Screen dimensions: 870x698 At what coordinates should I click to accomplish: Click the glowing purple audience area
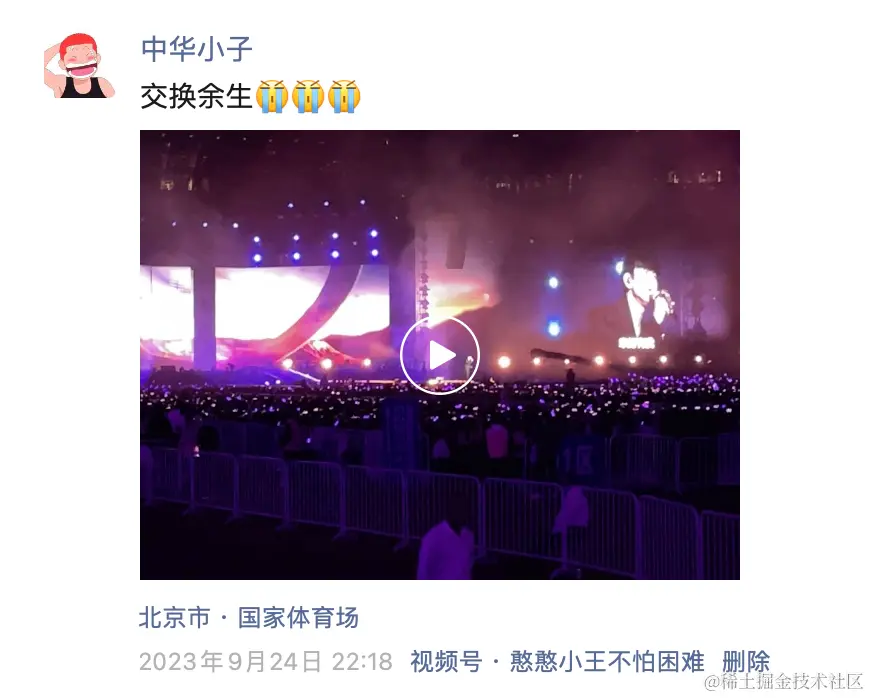(x=439, y=399)
